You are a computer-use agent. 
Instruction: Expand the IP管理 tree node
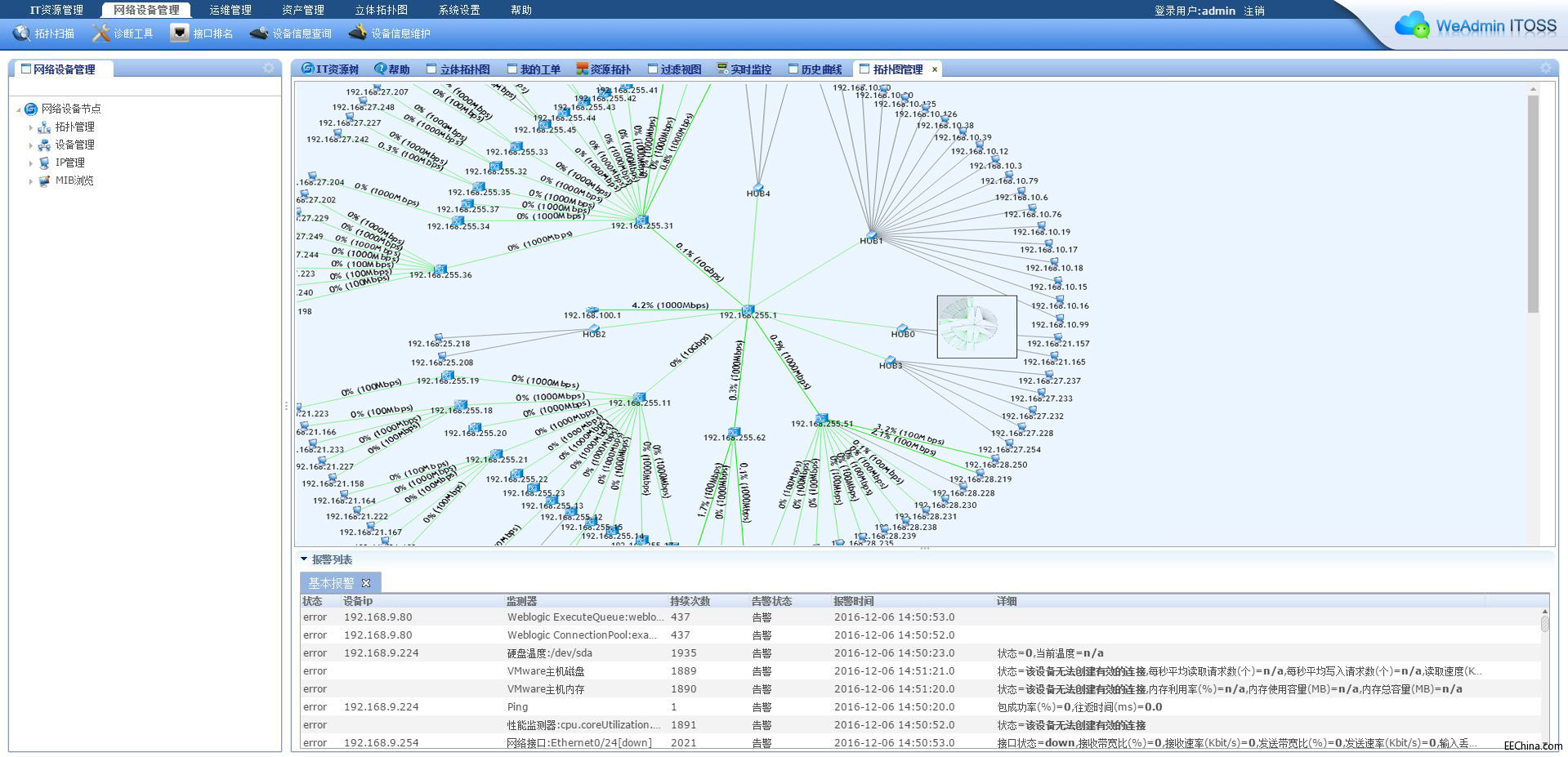pyautogui.click(x=31, y=163)
